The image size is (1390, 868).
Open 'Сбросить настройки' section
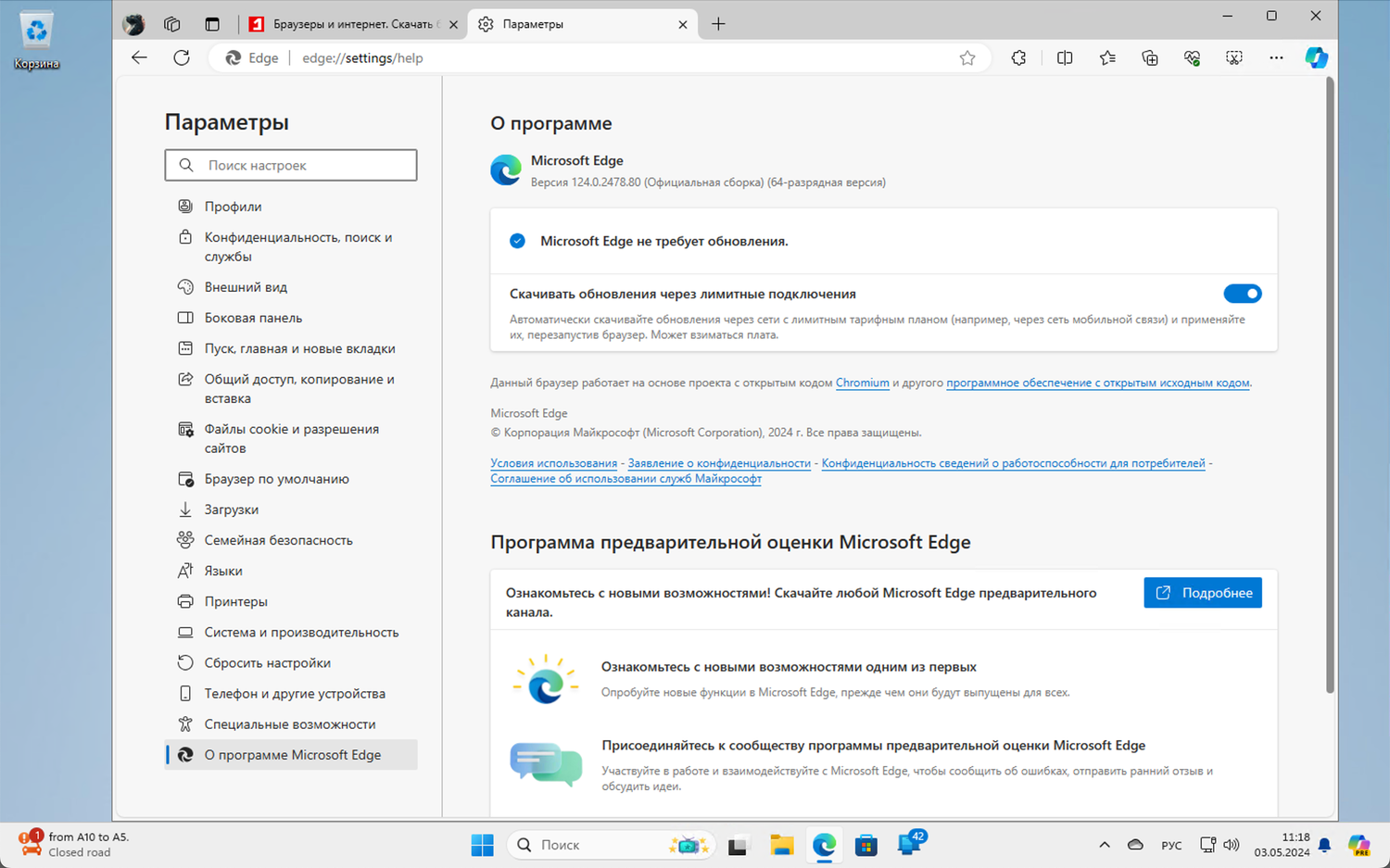tap(291, 662)
